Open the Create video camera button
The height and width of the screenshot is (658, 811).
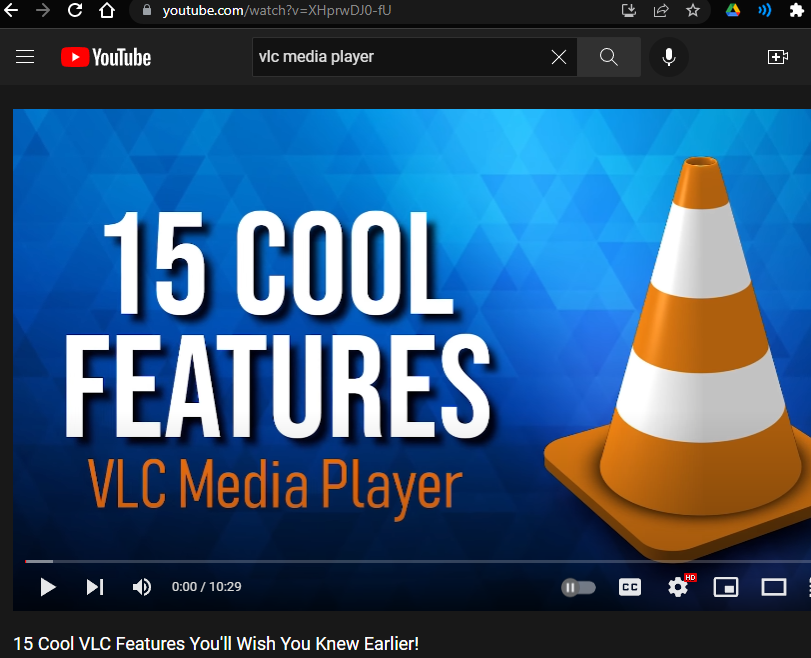[x=777, y=57]
